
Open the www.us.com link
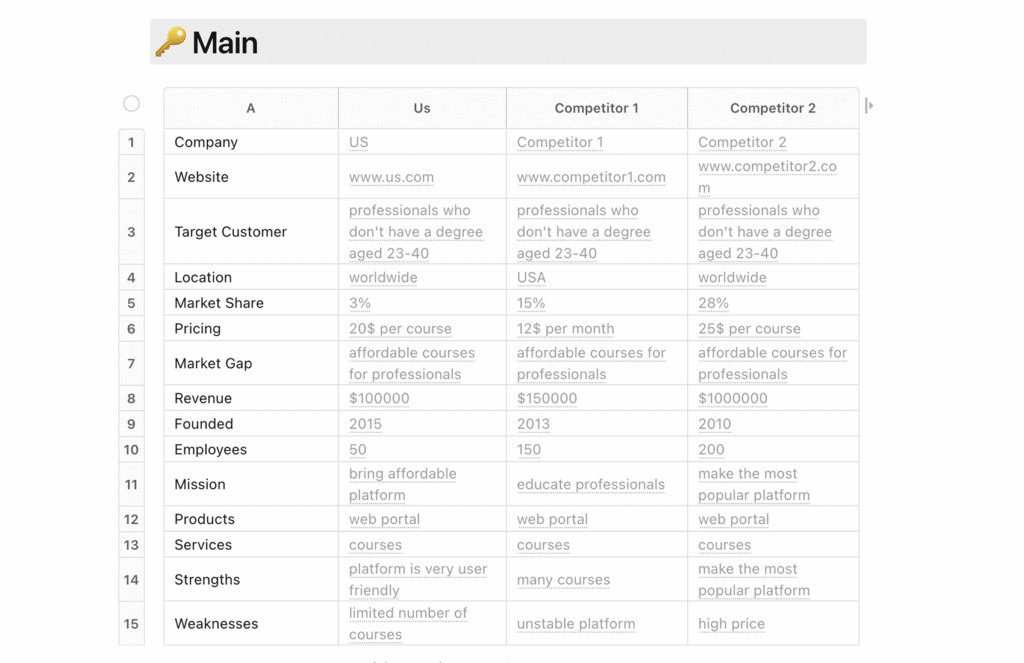tap(391, 177)
